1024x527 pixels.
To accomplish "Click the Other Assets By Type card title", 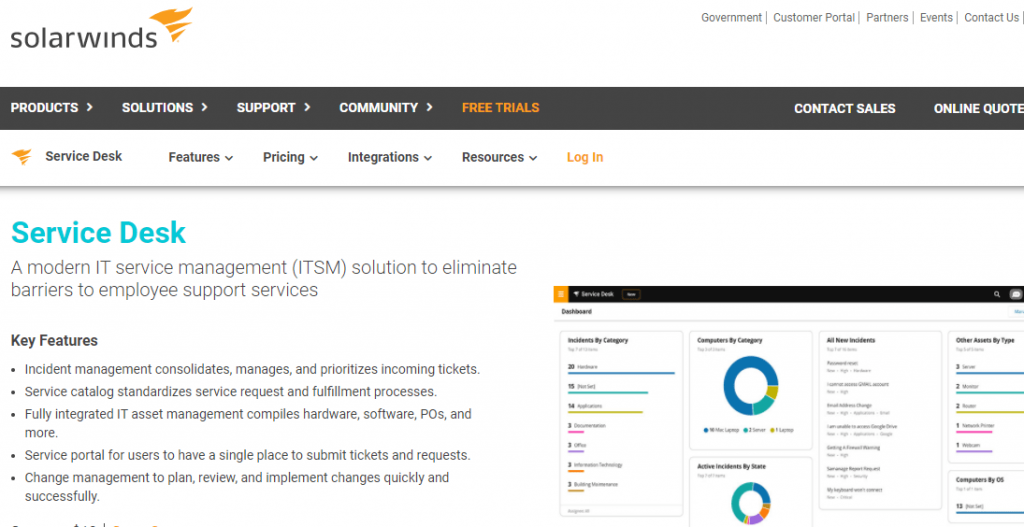I will [x=985, y=340].
